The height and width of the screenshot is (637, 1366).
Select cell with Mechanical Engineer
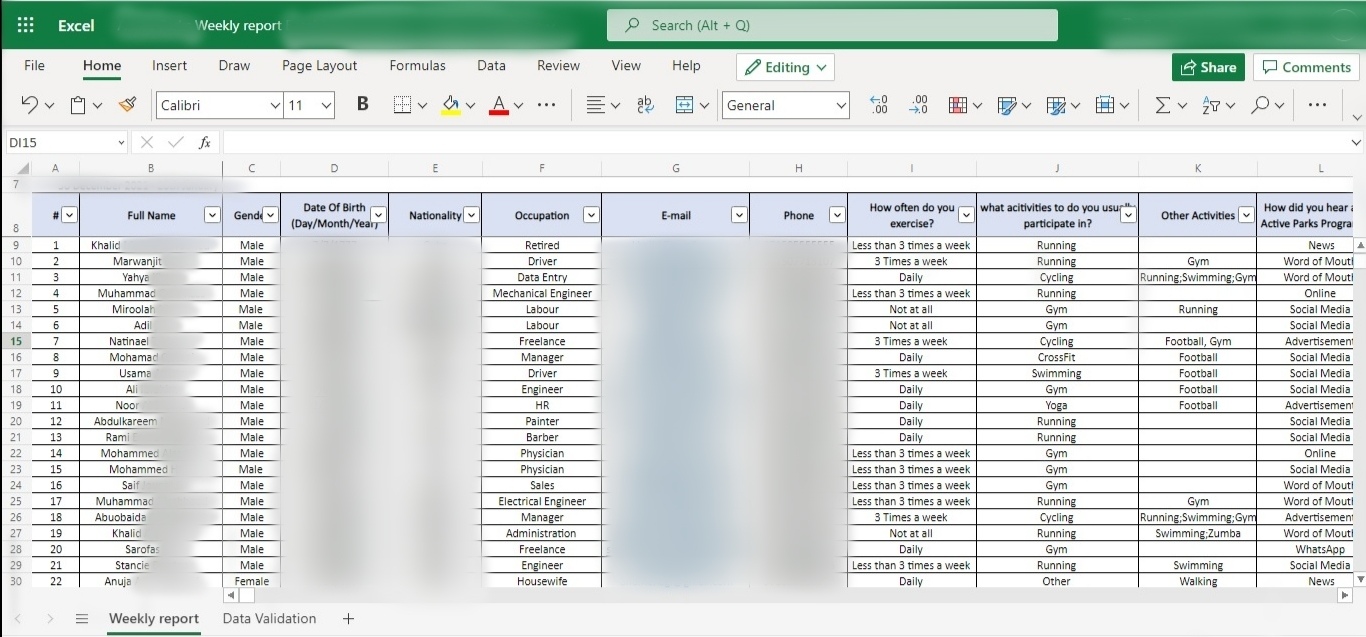point(541,293)
